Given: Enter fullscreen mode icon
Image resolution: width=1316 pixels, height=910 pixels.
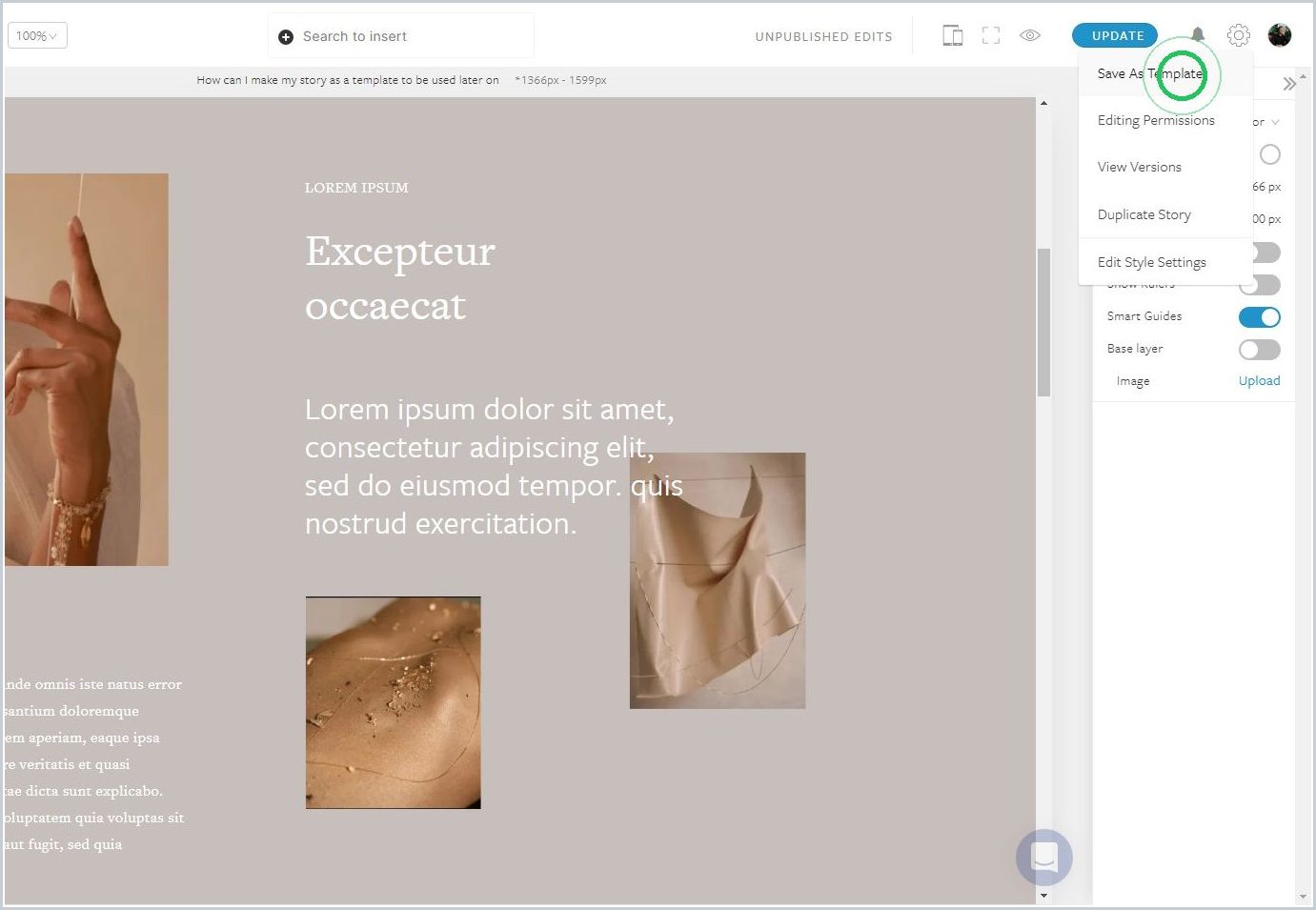Looking at the screenshot, I should pos(991,36).
